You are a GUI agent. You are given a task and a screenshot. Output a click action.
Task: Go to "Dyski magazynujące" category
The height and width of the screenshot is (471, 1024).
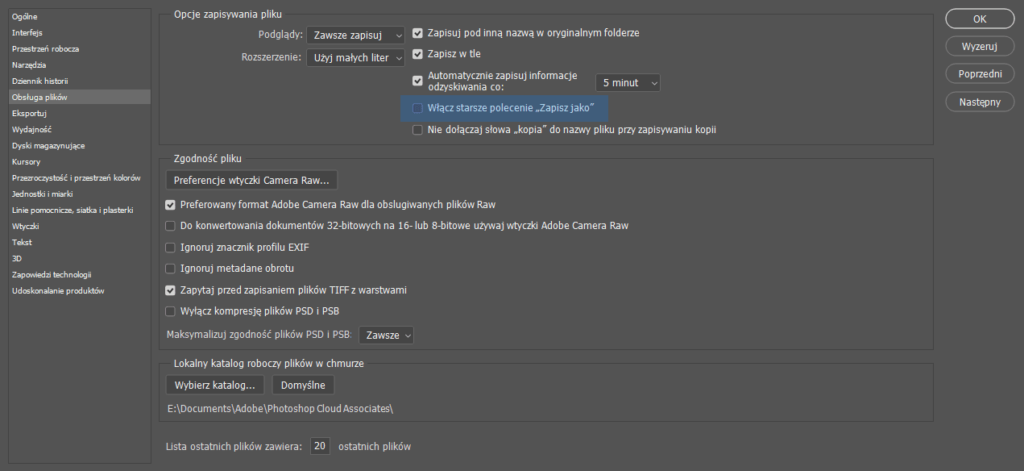48,145
